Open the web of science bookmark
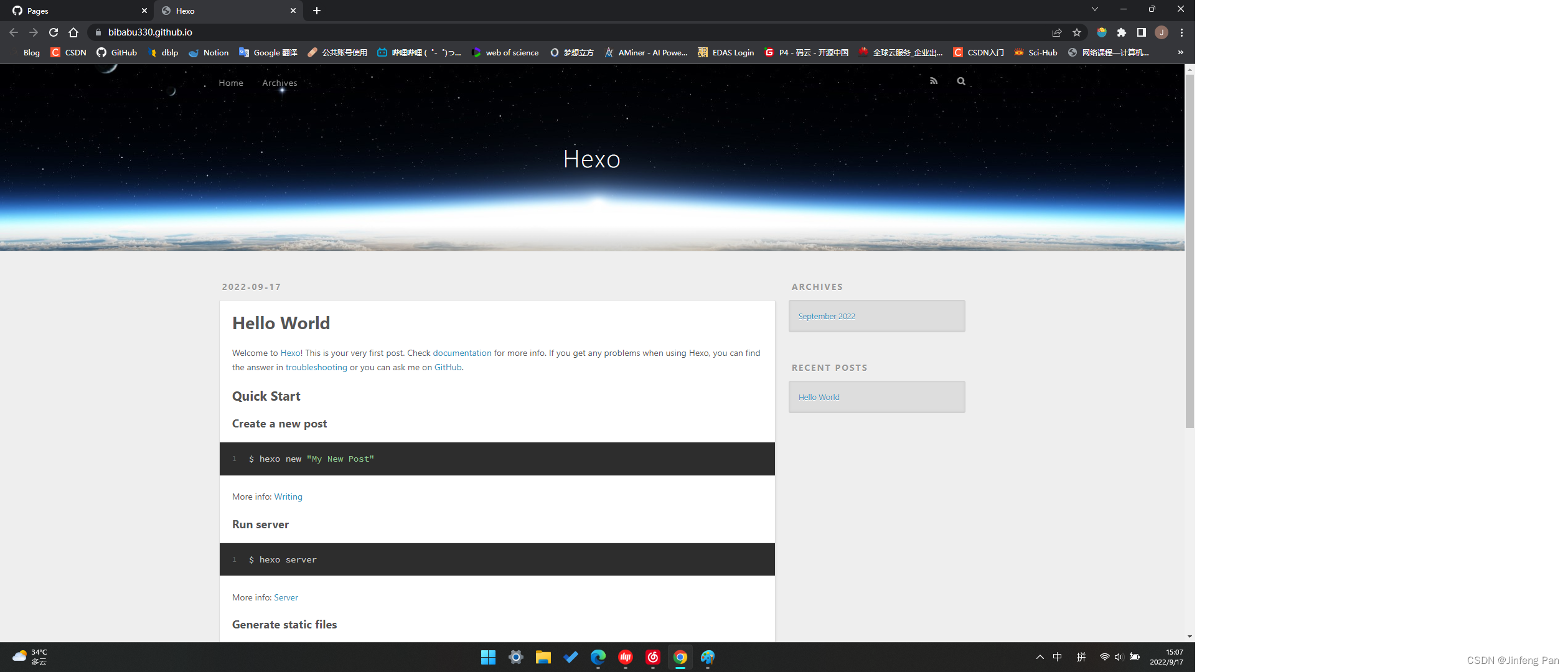 [x=505, y=52]
